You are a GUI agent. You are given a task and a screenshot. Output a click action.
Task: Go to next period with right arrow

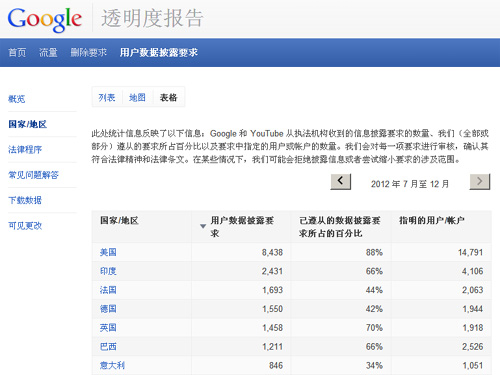[480, 182]
